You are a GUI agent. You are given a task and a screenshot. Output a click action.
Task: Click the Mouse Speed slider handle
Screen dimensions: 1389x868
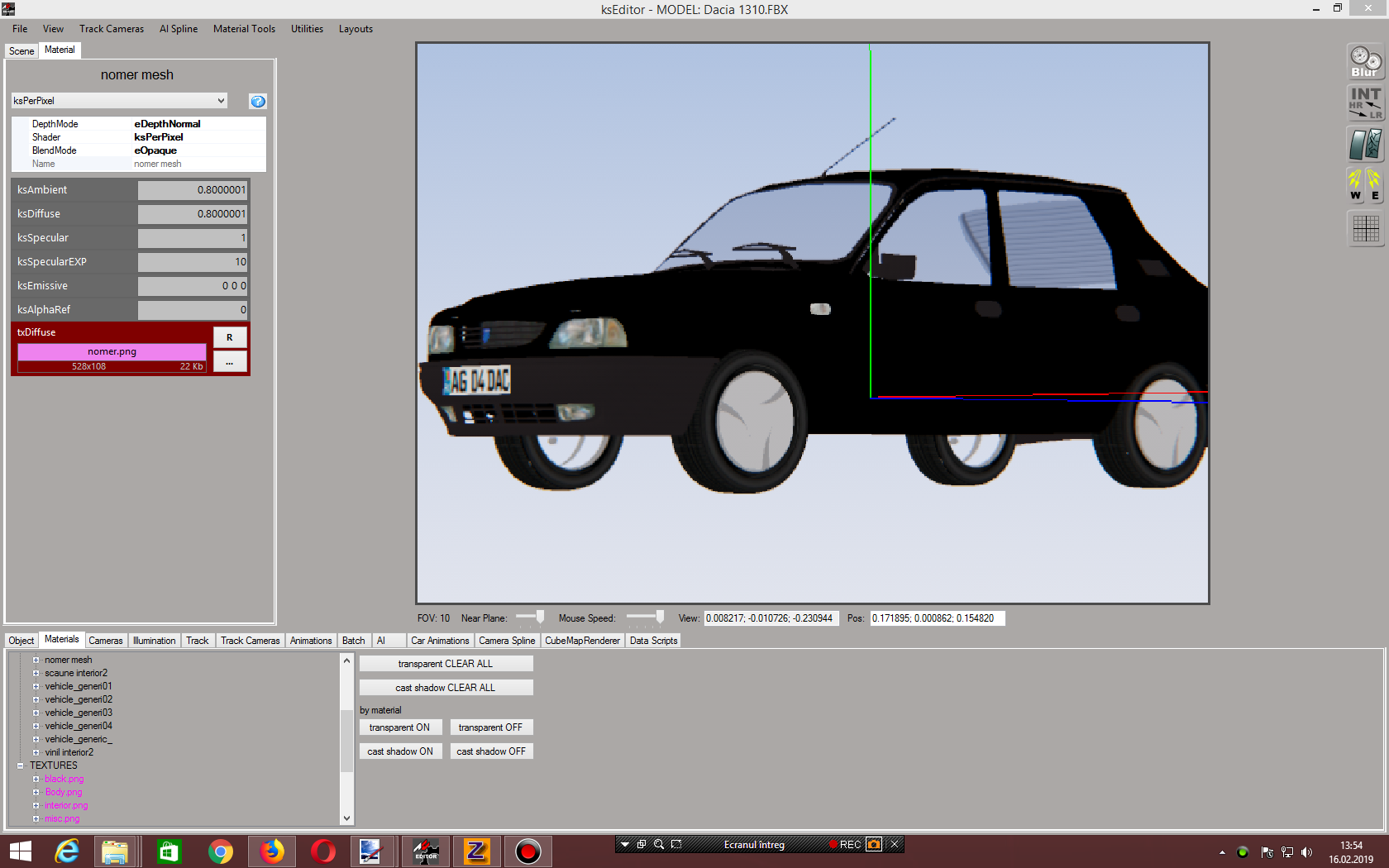click(660, 617)
